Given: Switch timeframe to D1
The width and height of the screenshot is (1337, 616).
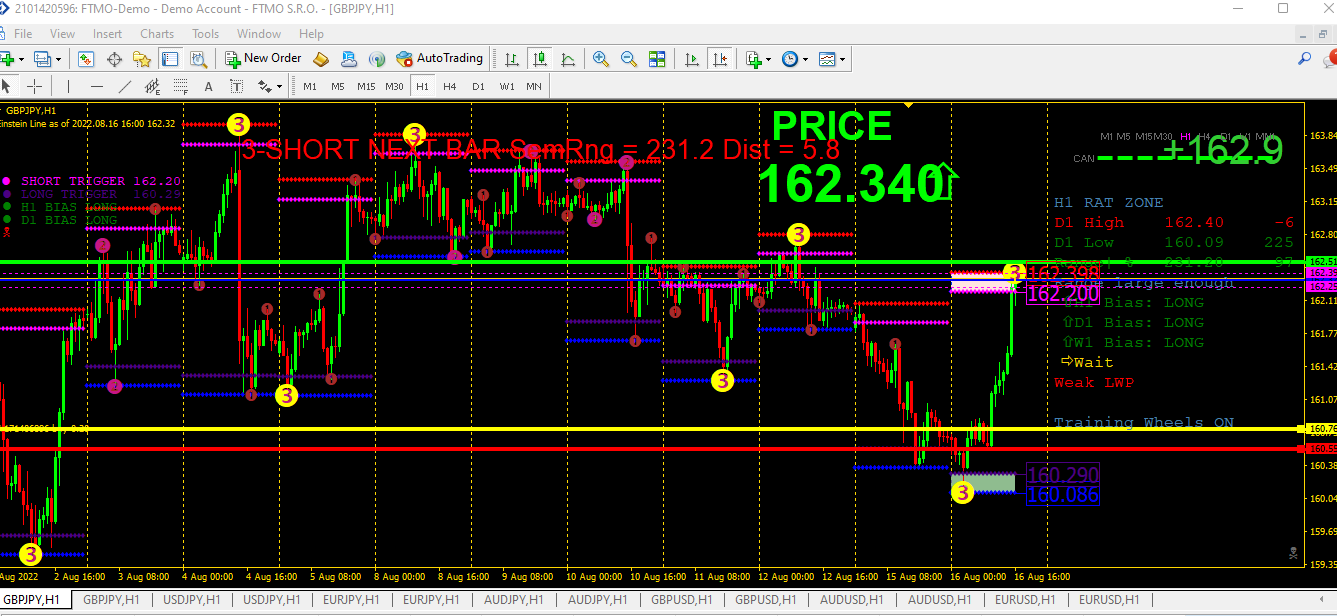Looking at the screenshot, I should [478, 86].
